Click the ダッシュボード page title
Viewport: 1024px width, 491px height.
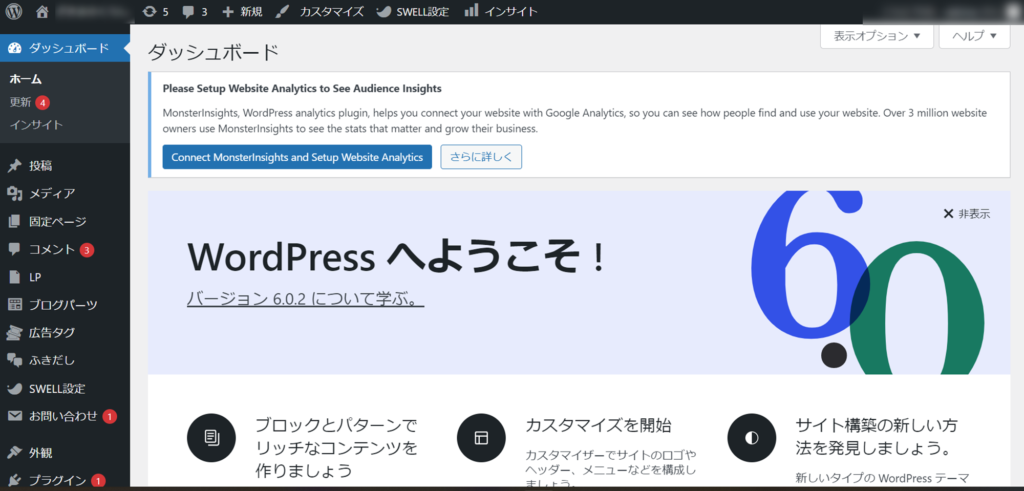click(x=214, y=52)
